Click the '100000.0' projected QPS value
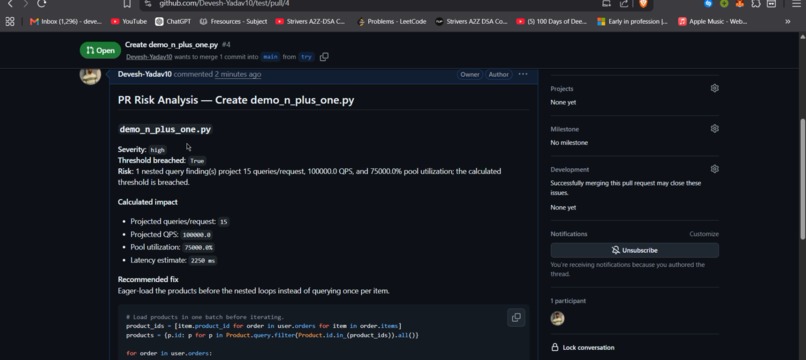 pyautogui.click(x=196, y=235)
